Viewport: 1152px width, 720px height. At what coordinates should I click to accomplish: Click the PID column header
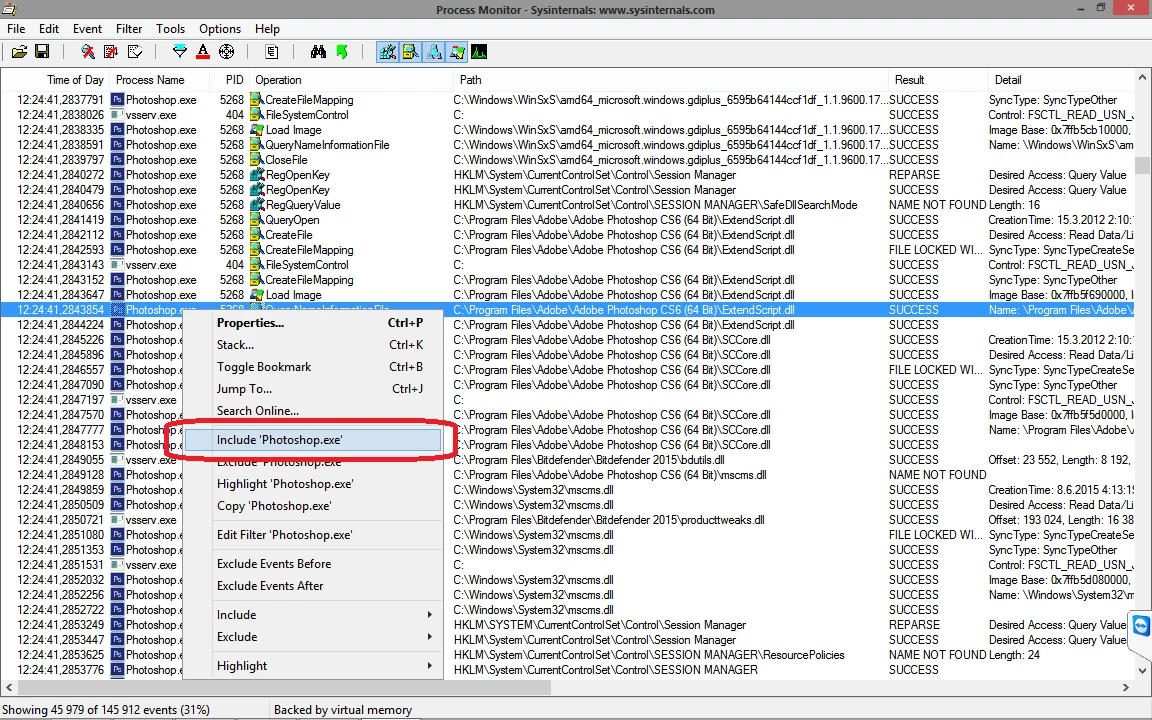pyautogui.click(x=228, y=79)
